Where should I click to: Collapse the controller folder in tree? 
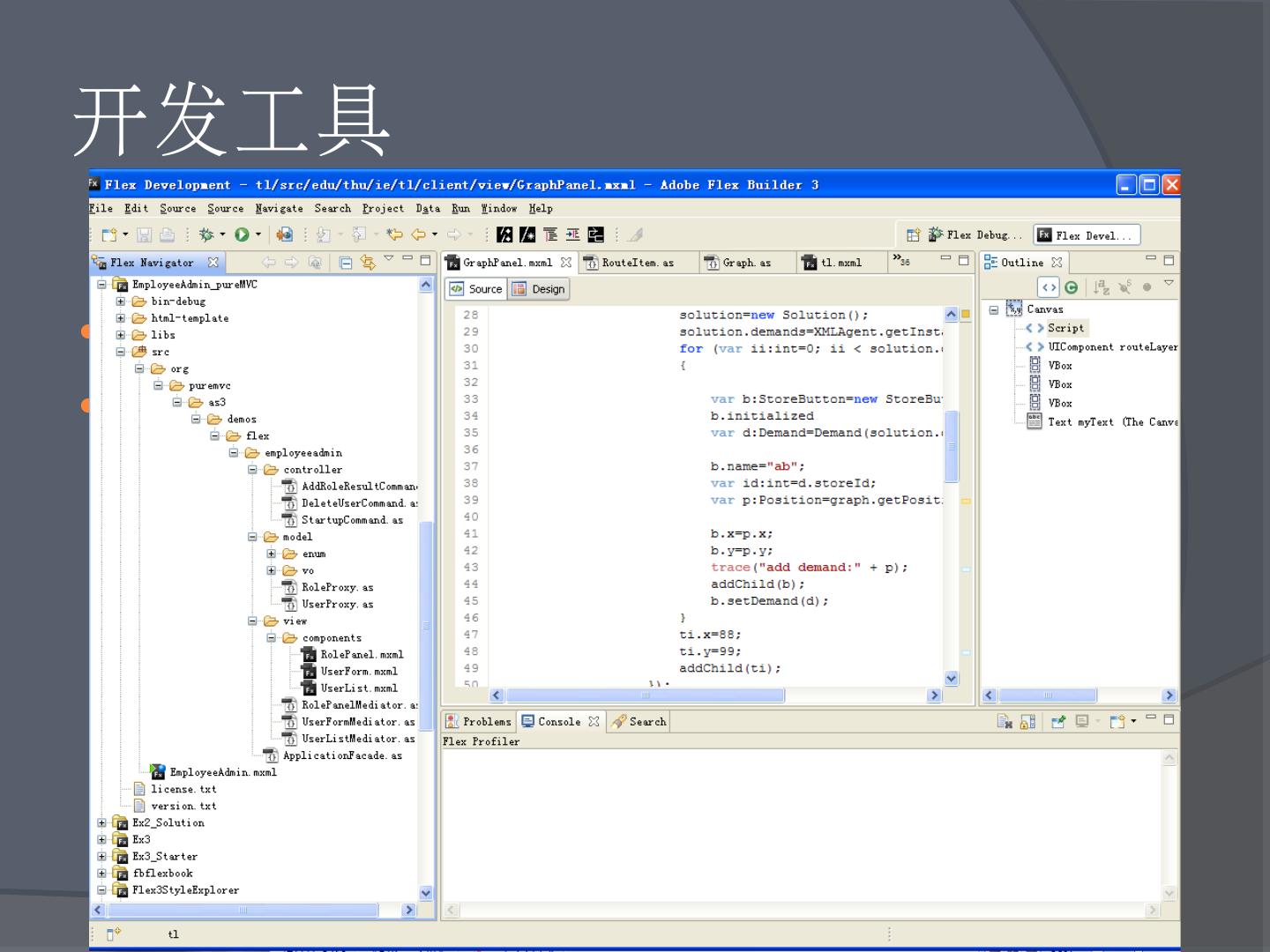253,470
